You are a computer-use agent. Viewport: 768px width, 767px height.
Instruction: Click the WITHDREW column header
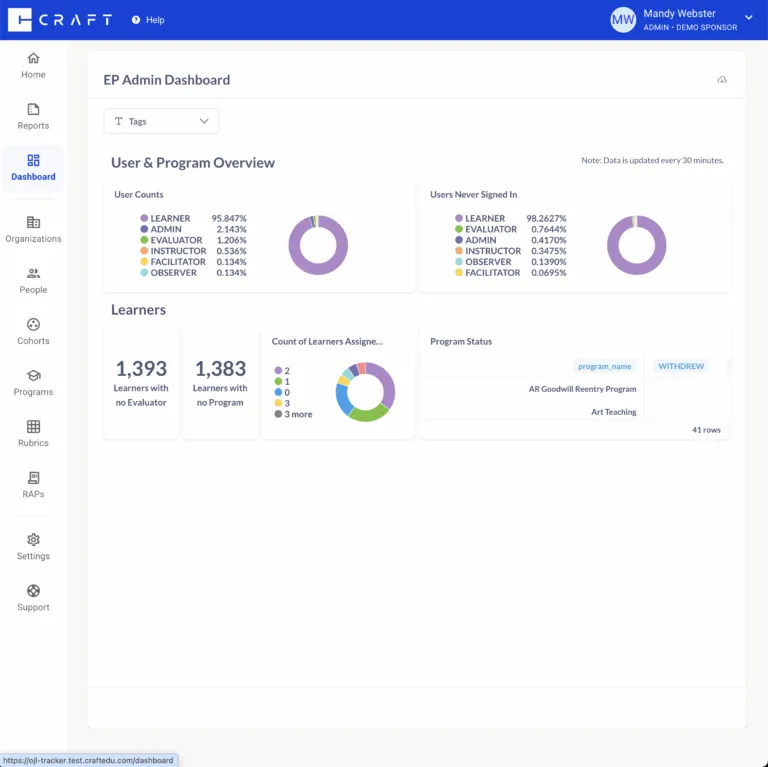coord(681,366)
